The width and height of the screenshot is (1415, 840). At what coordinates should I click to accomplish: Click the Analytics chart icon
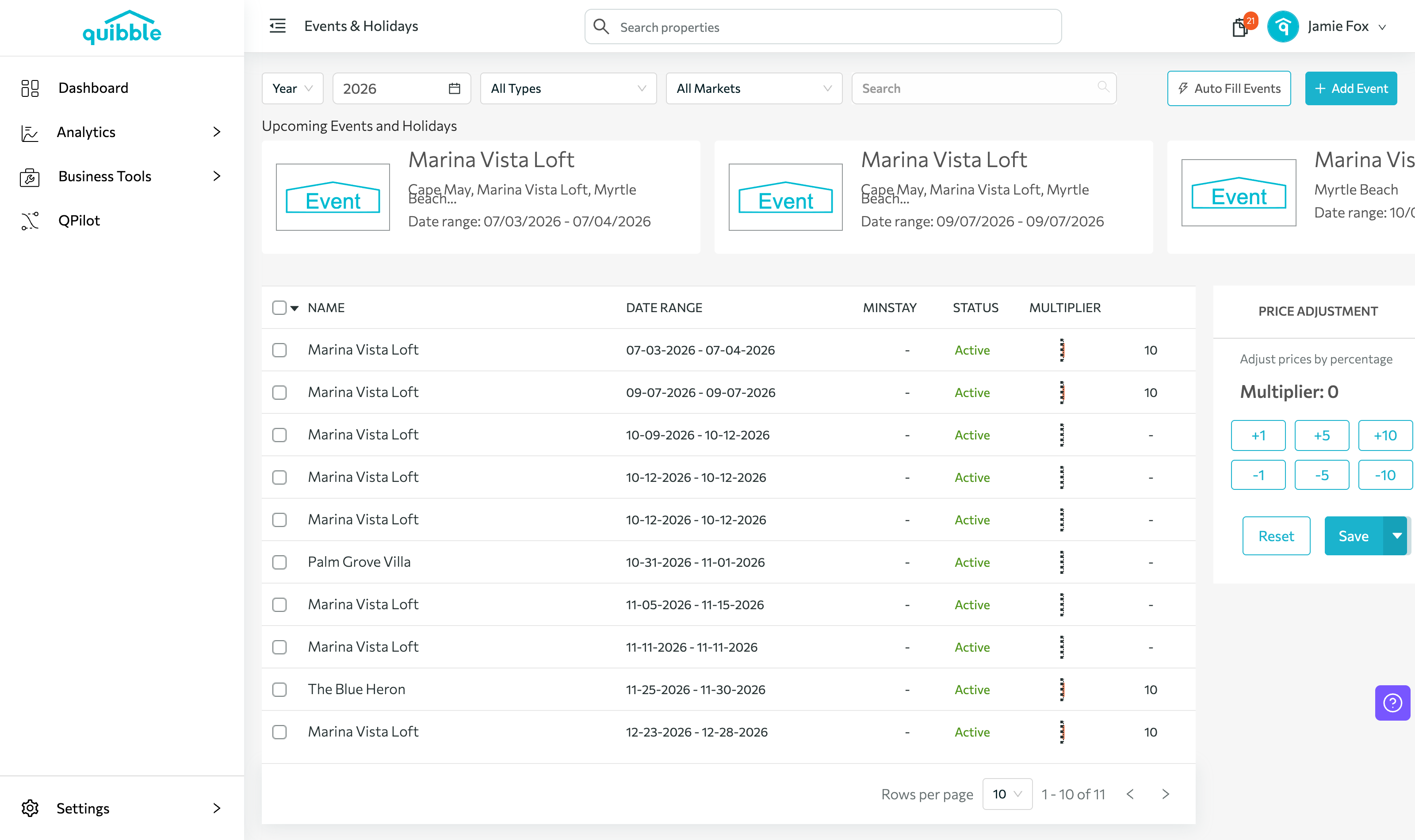[x=30, y=133]
